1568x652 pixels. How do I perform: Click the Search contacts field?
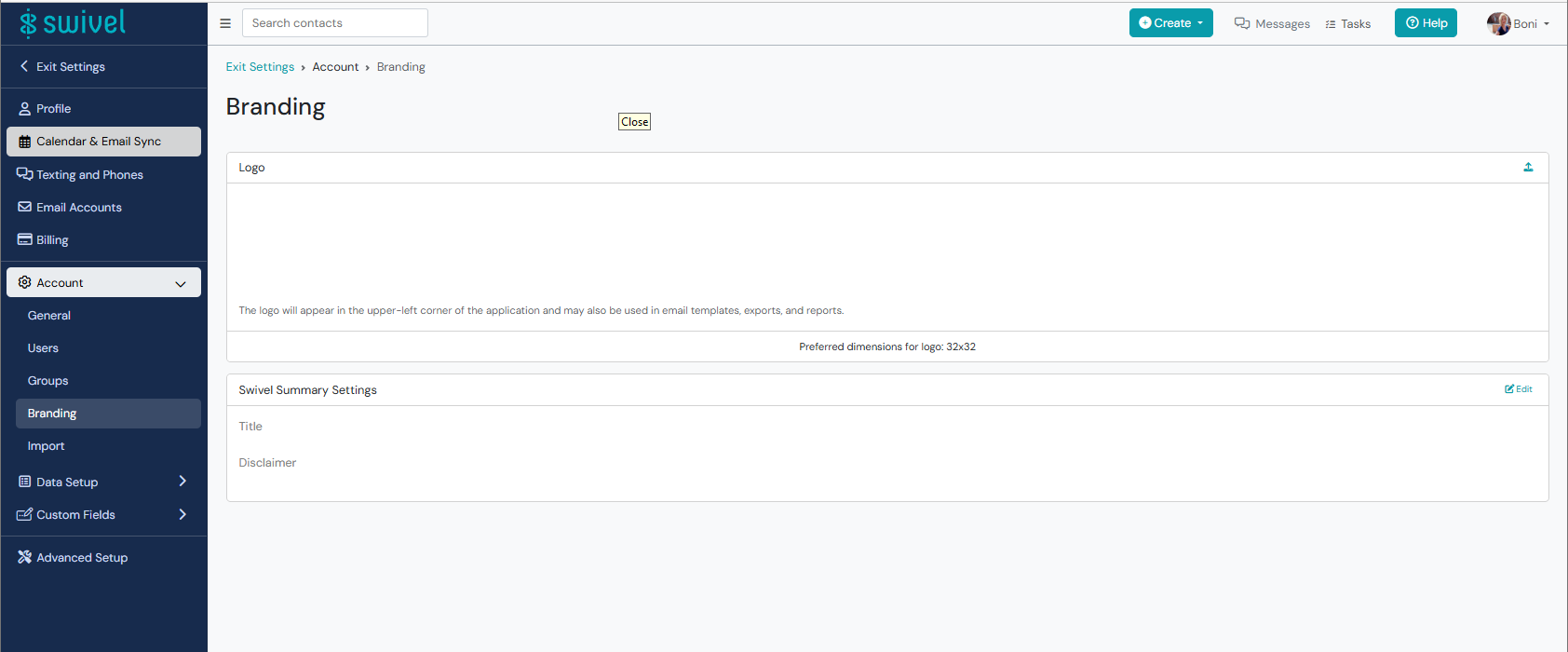coord(335,23)
